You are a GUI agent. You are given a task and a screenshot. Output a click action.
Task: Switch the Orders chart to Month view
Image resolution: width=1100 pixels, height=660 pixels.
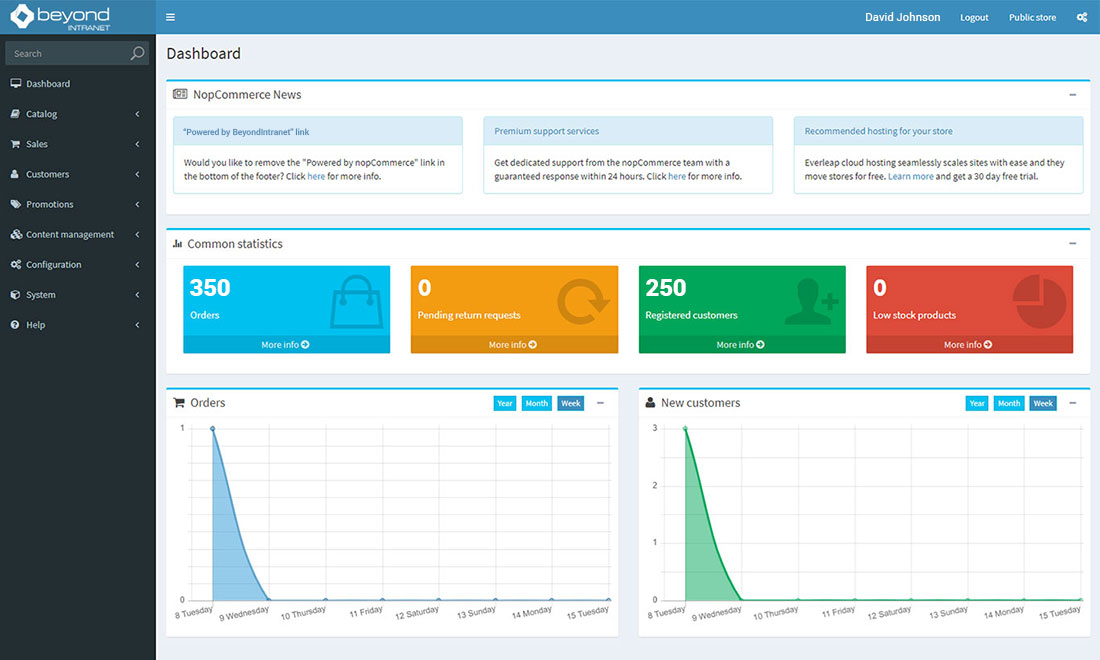click(536, 403)
